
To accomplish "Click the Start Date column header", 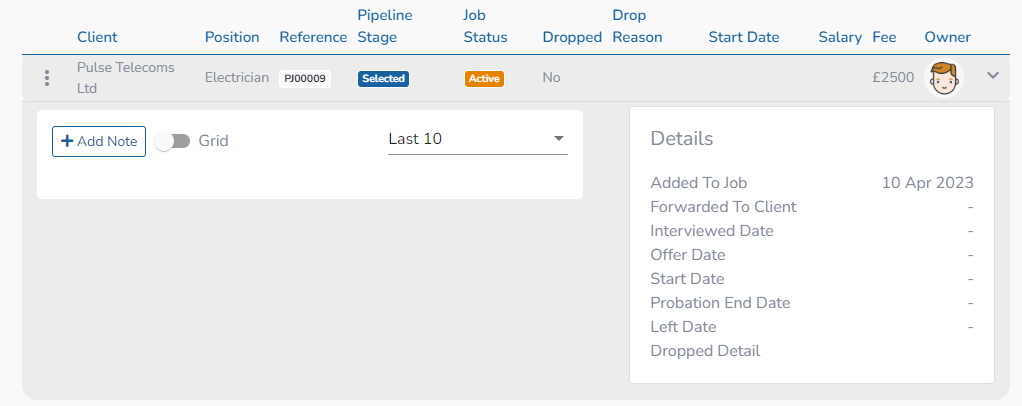I will [x=743, y=37].
